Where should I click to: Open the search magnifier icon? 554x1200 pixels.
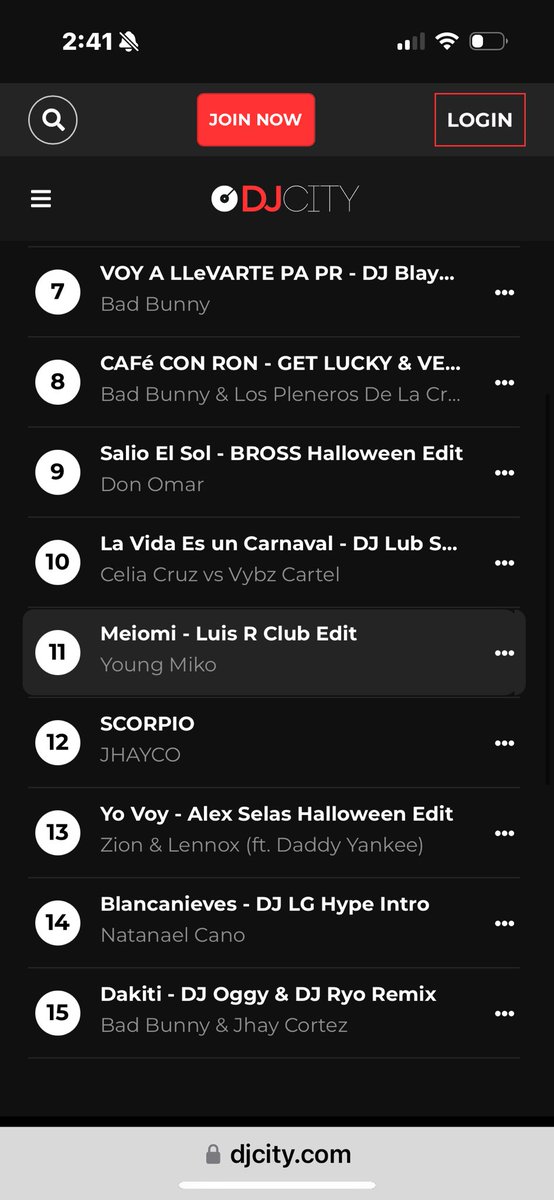click(53, 120)
